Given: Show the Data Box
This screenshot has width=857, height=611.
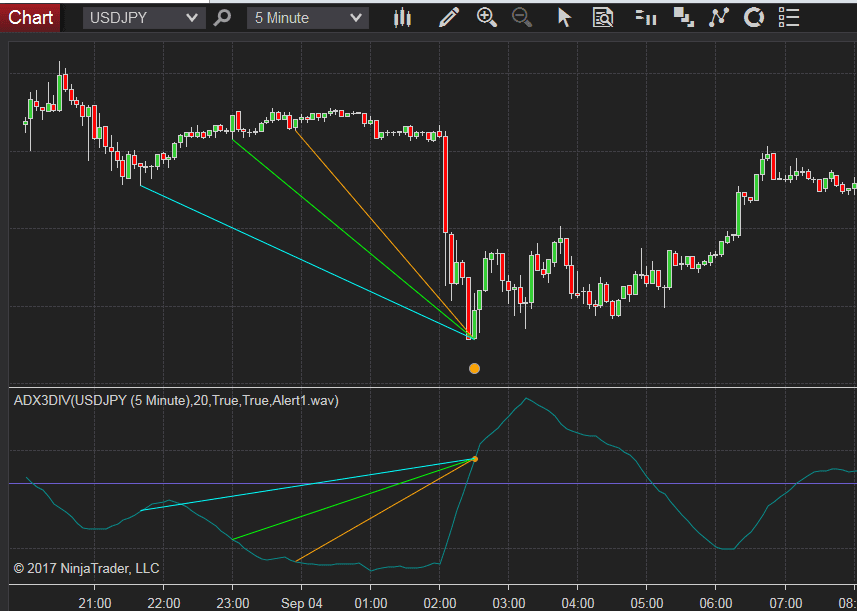Looking at the screenshot, I should [x=602, y=17].
